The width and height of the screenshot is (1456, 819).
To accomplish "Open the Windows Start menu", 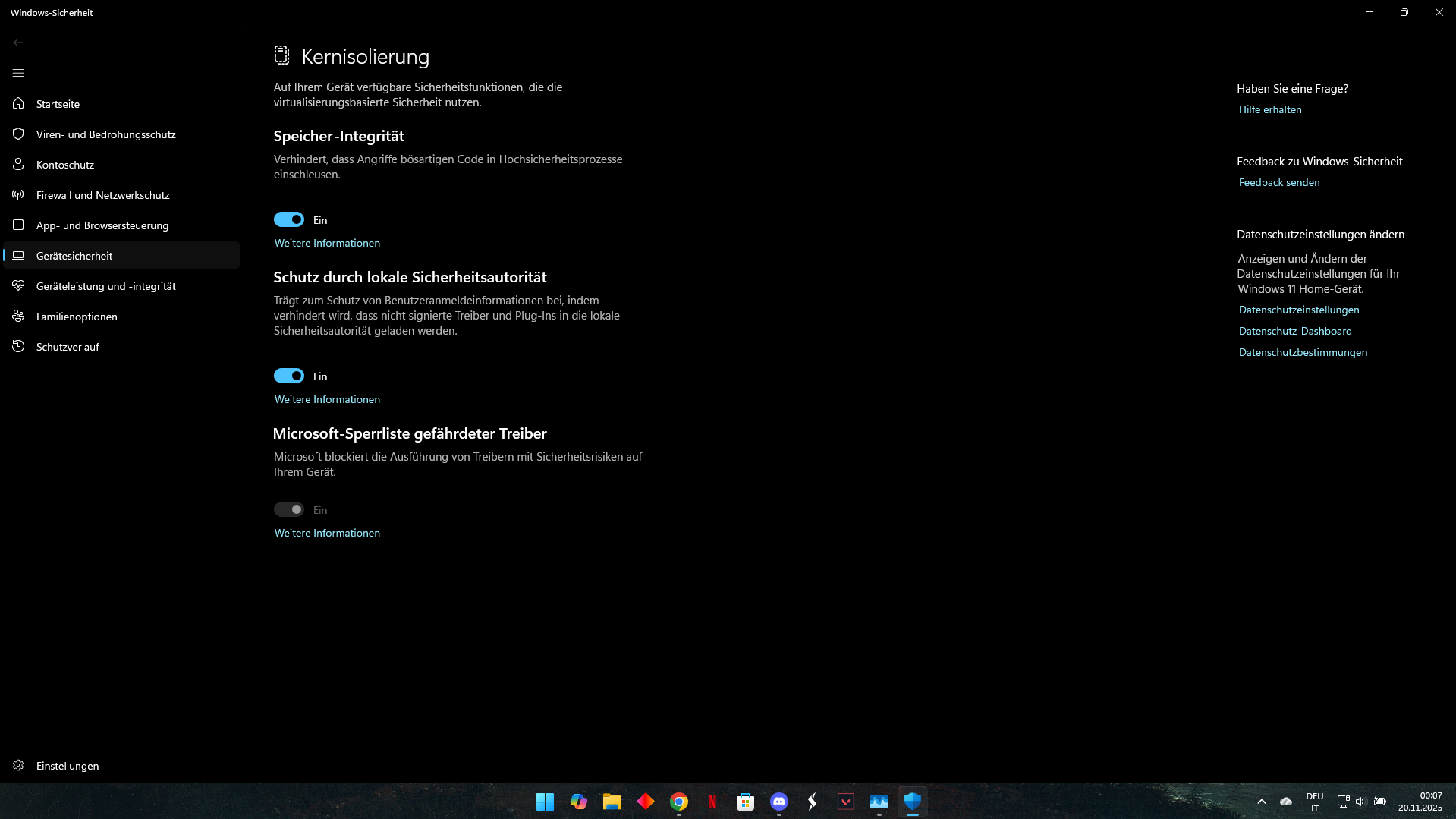I will click(x=545, y=802).
